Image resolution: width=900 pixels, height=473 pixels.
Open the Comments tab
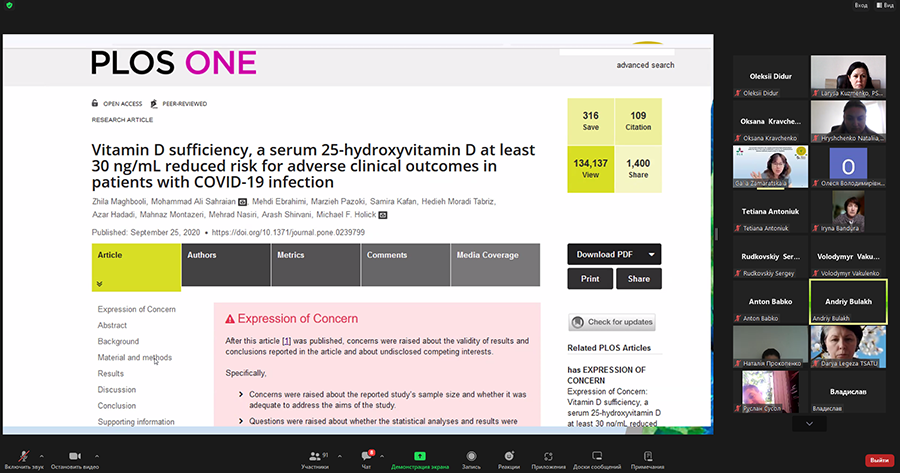(405, 265)
